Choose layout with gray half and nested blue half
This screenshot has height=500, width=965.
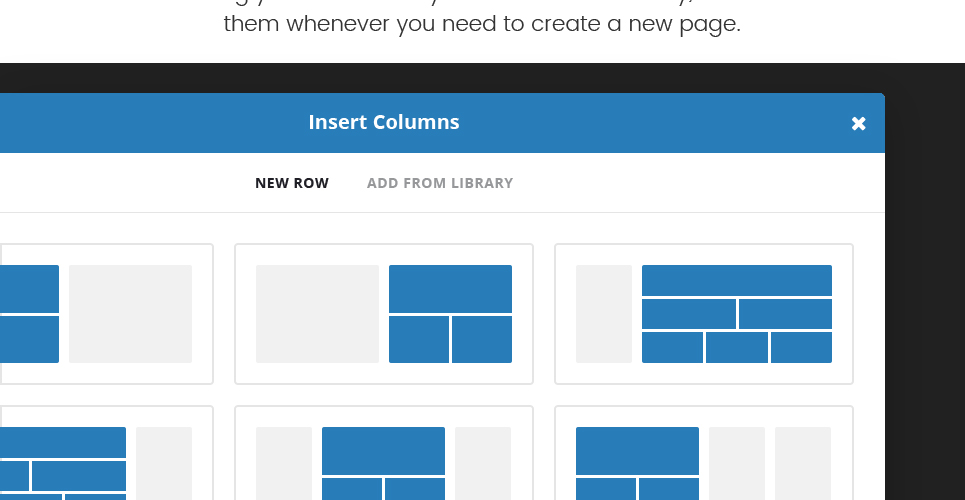click(x=384, y=314)
